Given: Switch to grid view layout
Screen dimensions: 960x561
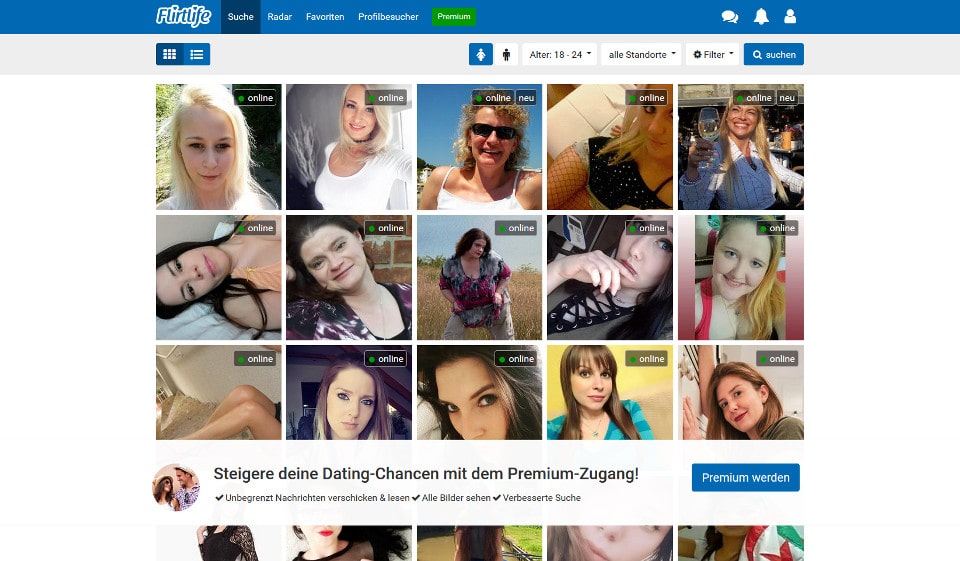Looking at the screenshot, I should coord(169,54).
